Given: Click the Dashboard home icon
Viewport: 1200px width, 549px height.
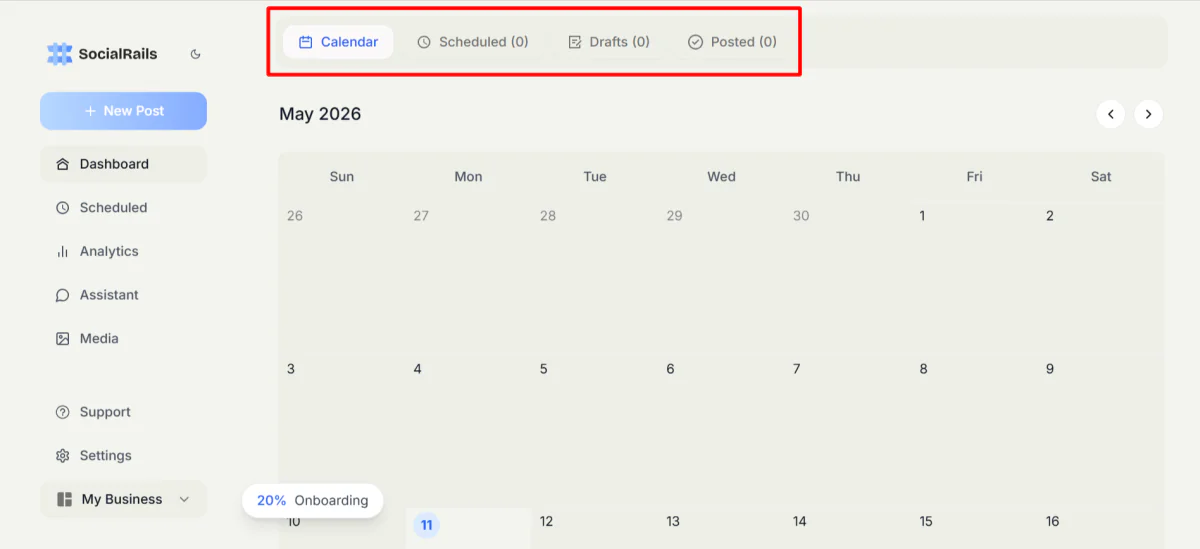Looking at the screenshot, I should [62, 164].
